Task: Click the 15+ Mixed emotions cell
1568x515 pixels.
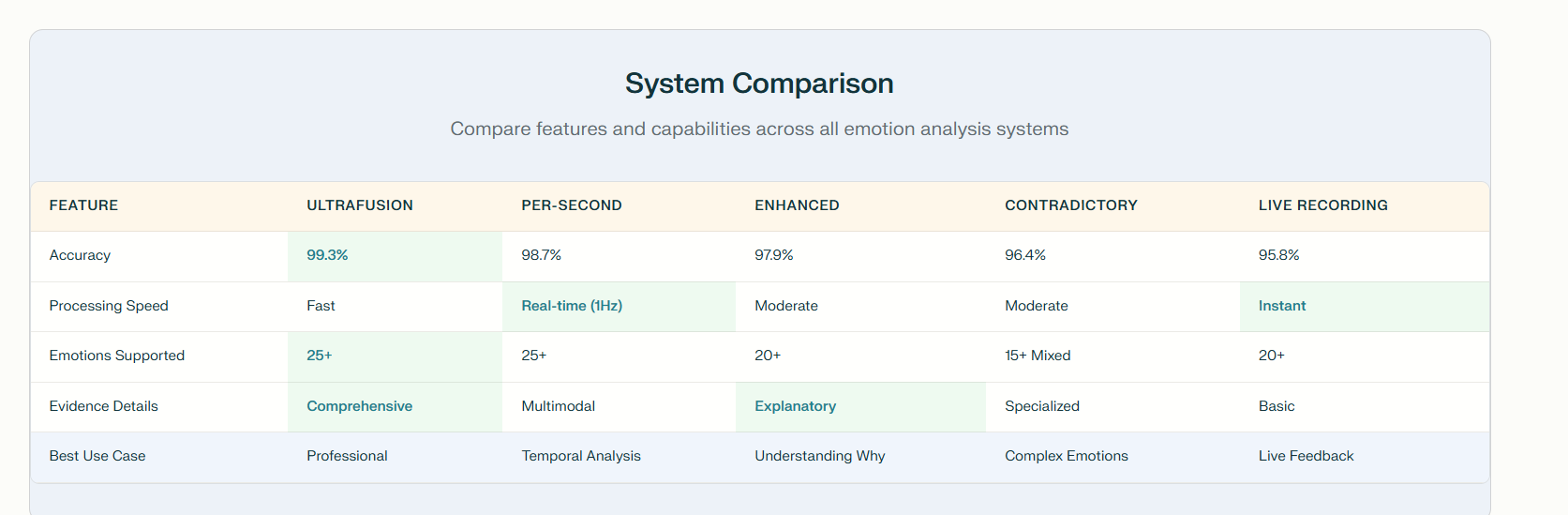Action: [1038, 356]
